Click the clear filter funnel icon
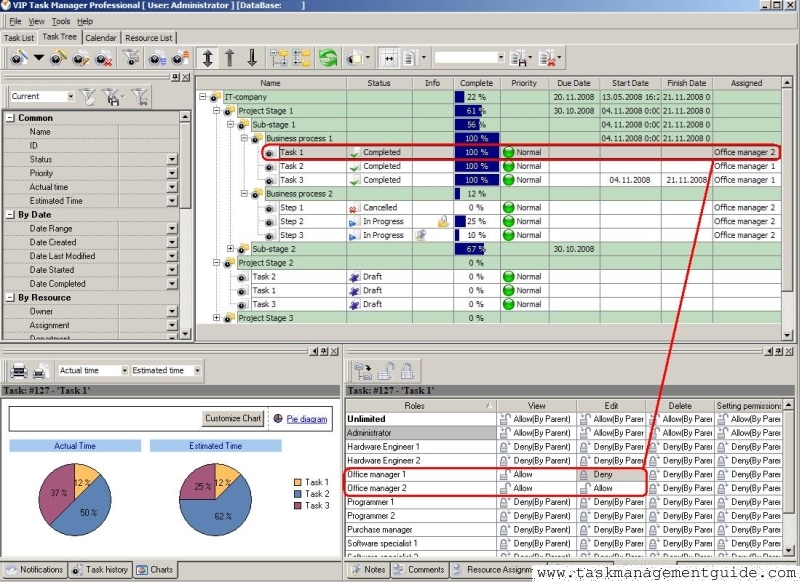Image resolution: width=800 pixels, height=582 pixels. click(140, 96)
